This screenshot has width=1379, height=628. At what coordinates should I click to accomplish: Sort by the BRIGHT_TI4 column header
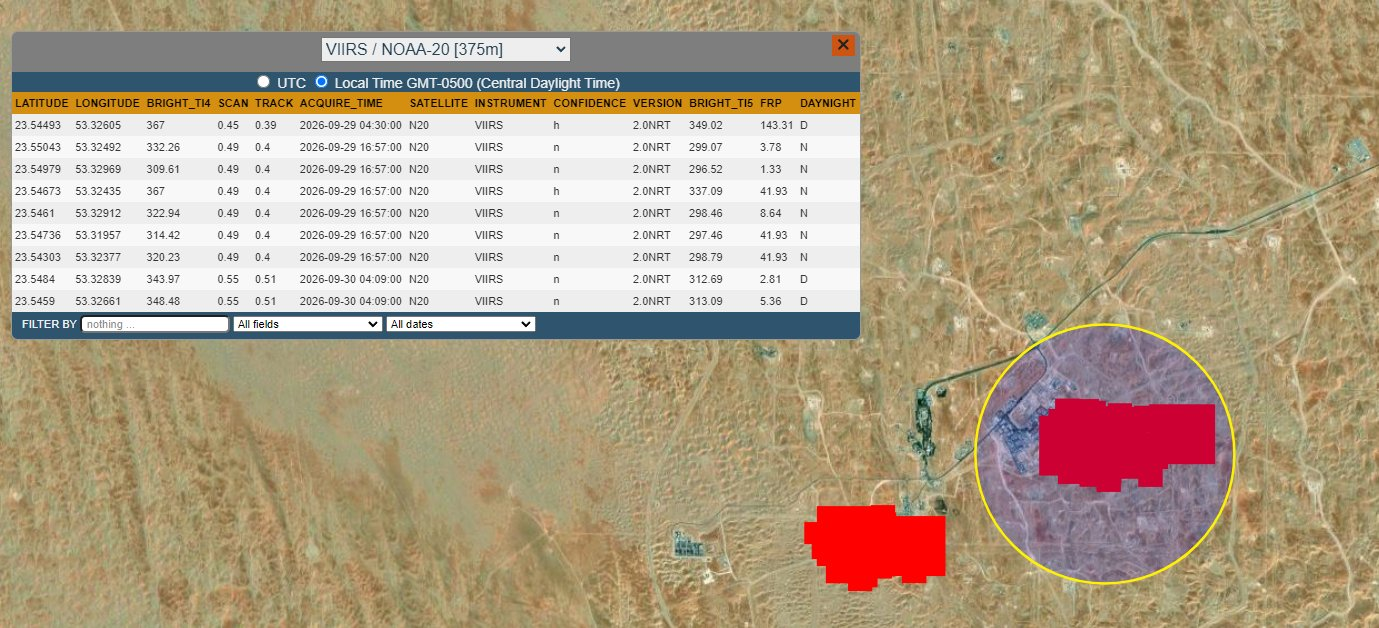179,103
